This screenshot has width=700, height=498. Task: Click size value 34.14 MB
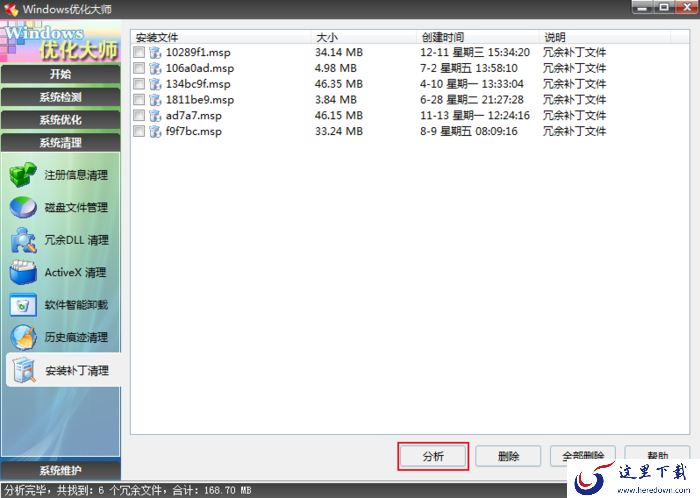[339, 52]
